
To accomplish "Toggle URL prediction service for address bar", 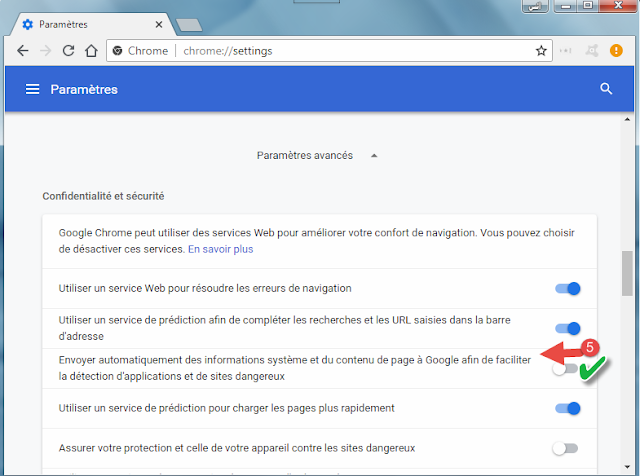I will pyautogui.click(x=567, y=328).
